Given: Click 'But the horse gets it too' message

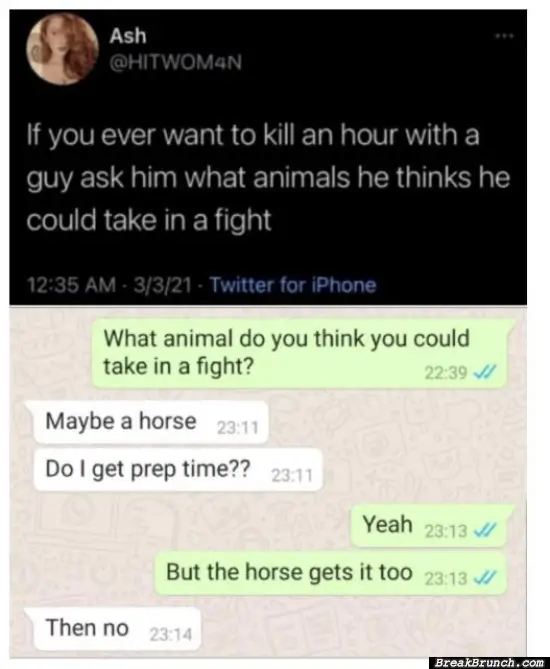Looking at the screenshot, I should [331, 573].
